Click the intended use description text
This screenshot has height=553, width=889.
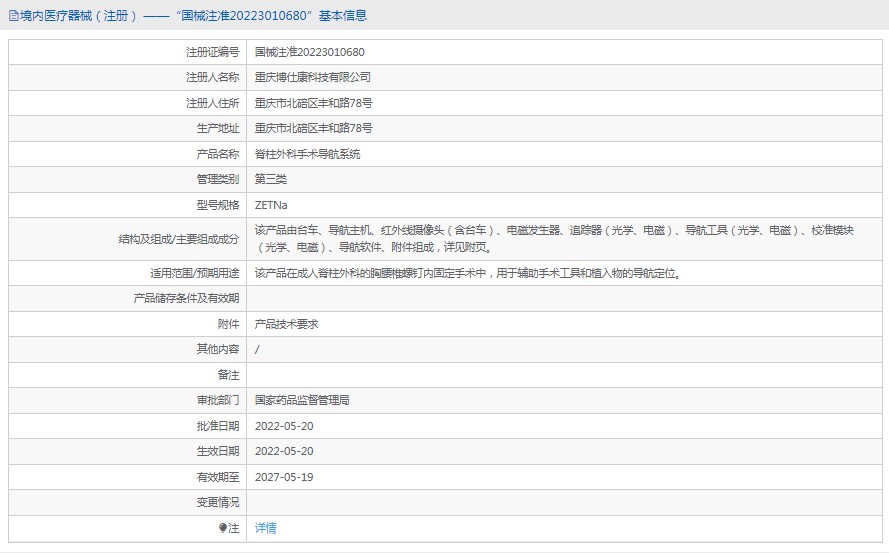click(468, 273)
